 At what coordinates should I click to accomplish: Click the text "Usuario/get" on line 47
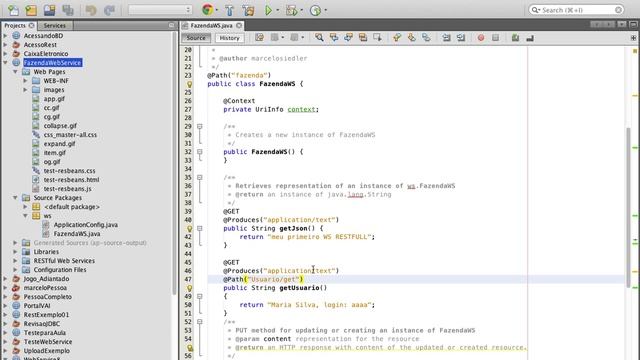click(x=273, y=279)
